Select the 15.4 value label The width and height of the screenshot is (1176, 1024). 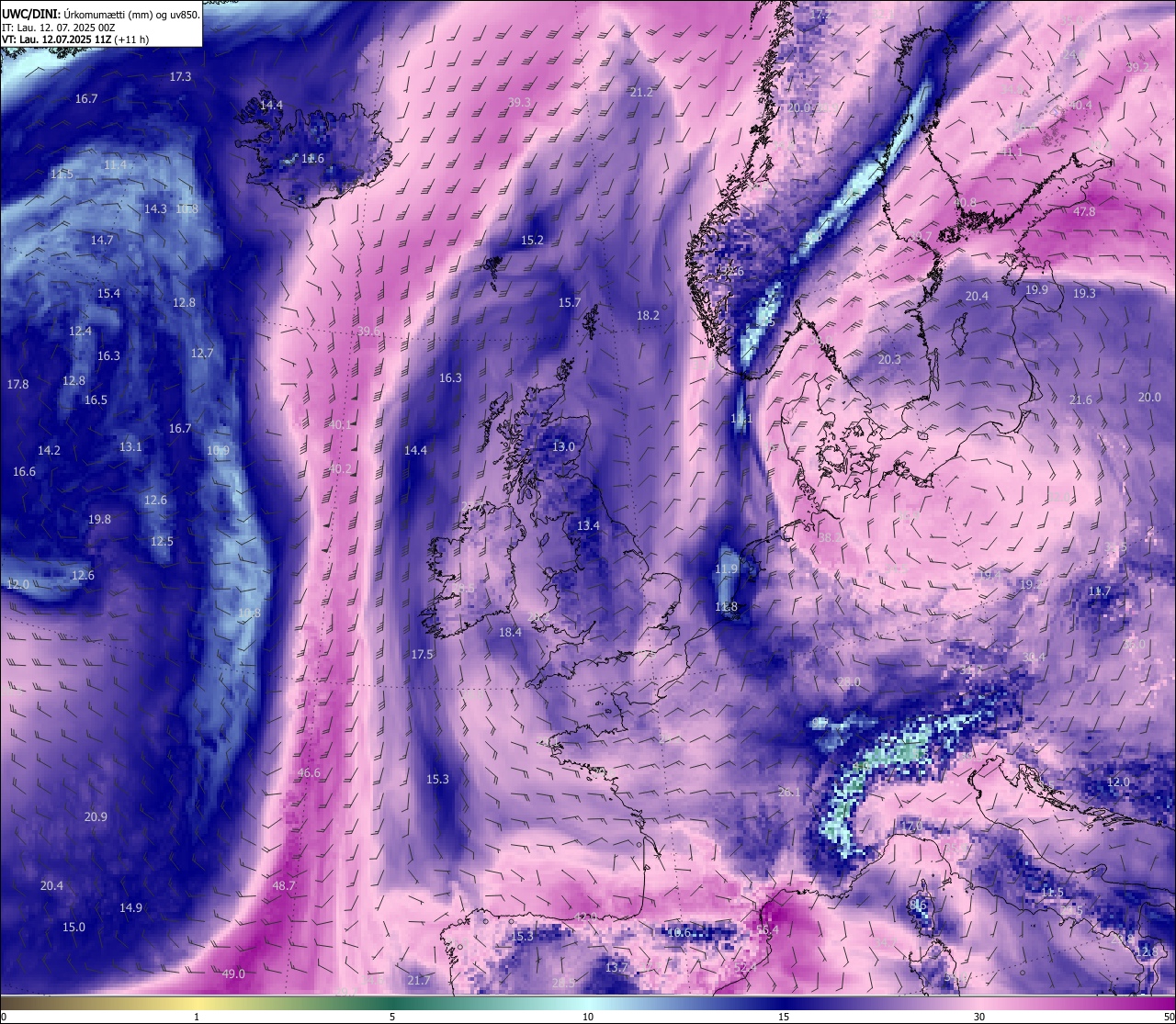tap(108, 294)
